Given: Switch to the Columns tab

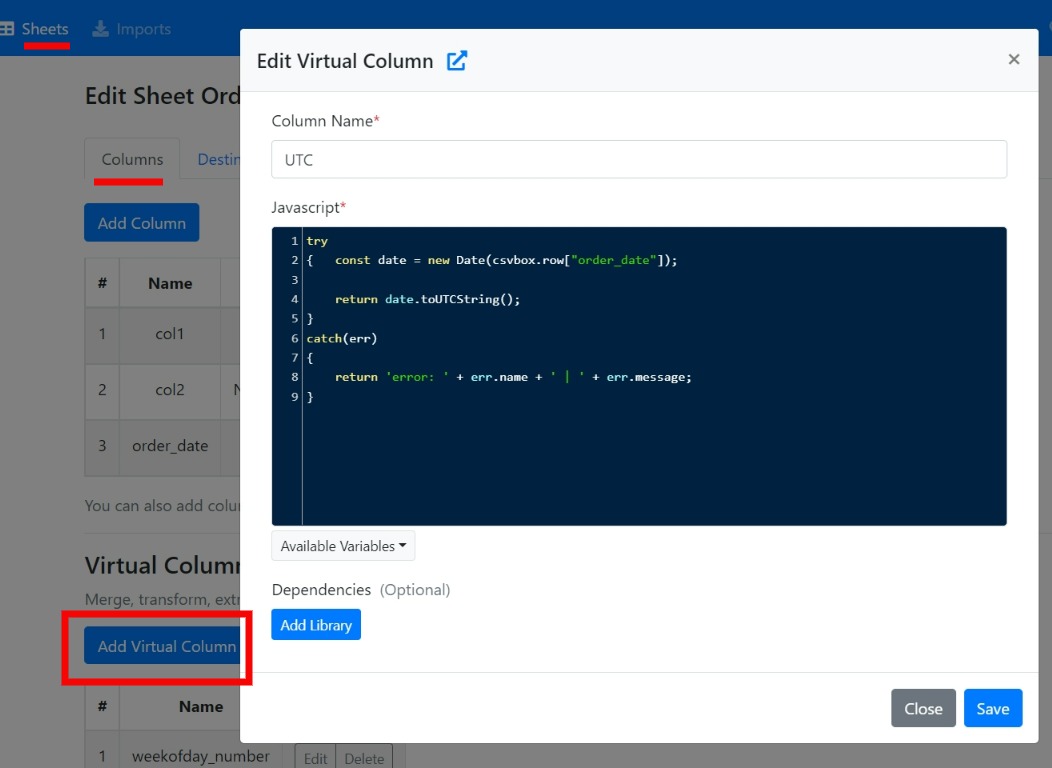Looking at the screenshot, I should 132,159.
